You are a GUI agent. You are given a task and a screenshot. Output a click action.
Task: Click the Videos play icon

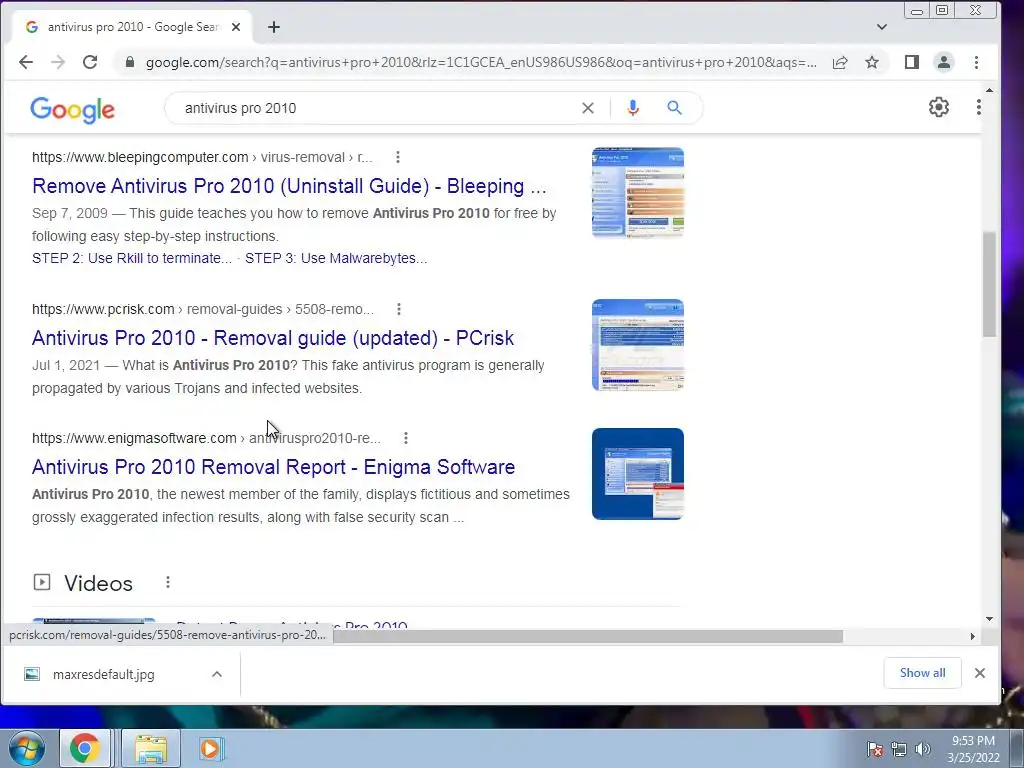click(x=42, y=582)
